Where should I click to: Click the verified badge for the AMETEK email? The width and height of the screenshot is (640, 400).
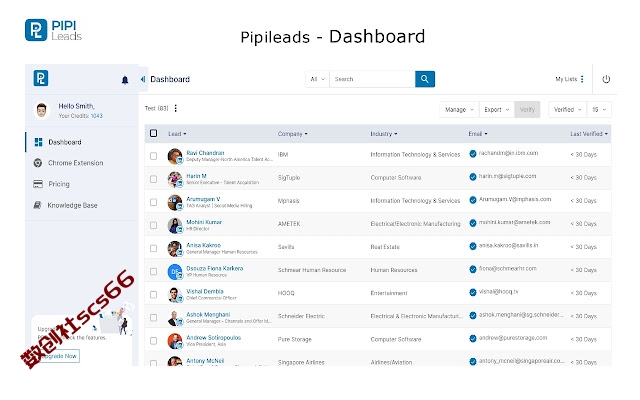(x=473, y=223)
